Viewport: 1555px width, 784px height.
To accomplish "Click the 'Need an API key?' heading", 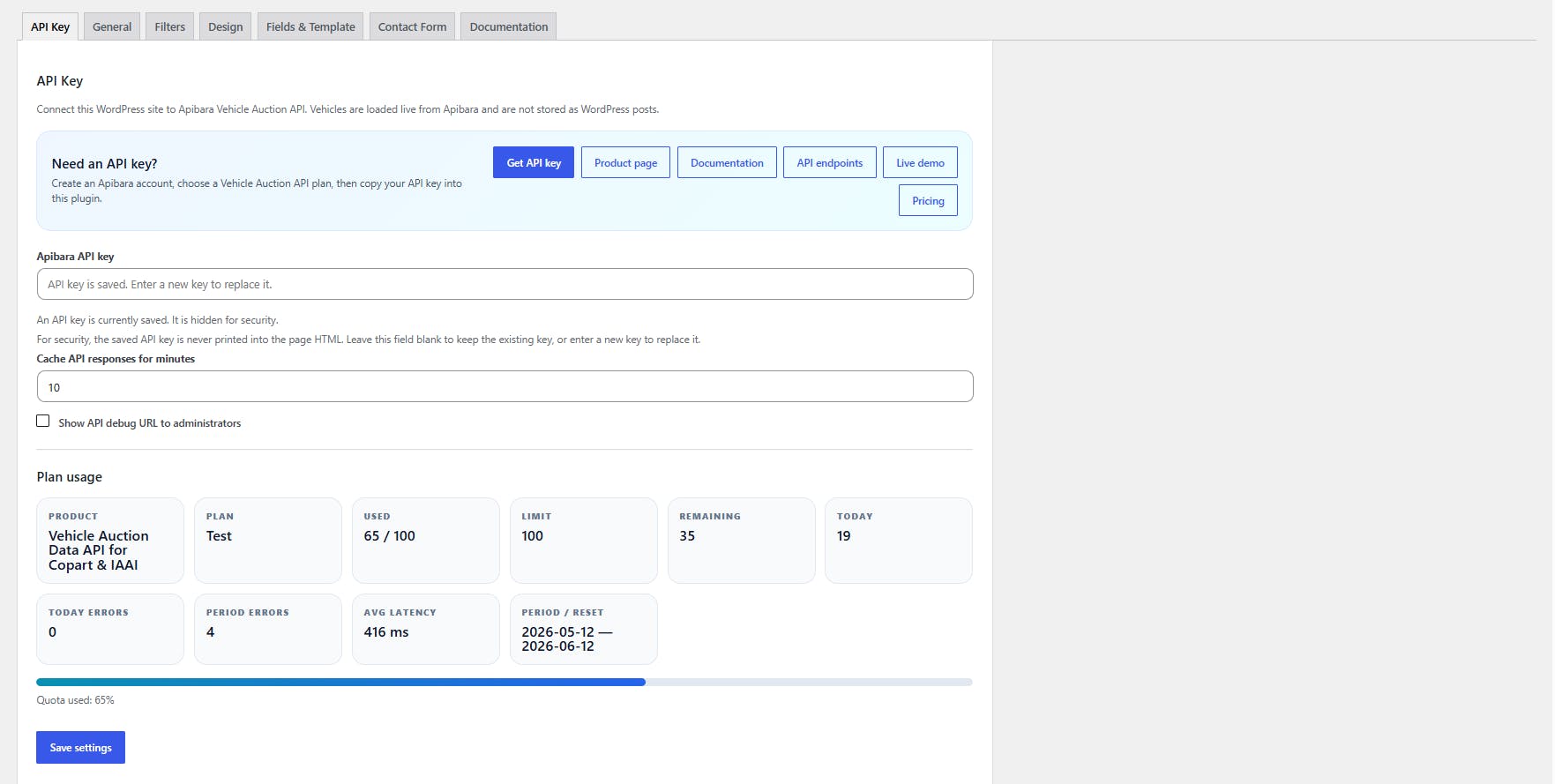I will click(x=105, y=164).
